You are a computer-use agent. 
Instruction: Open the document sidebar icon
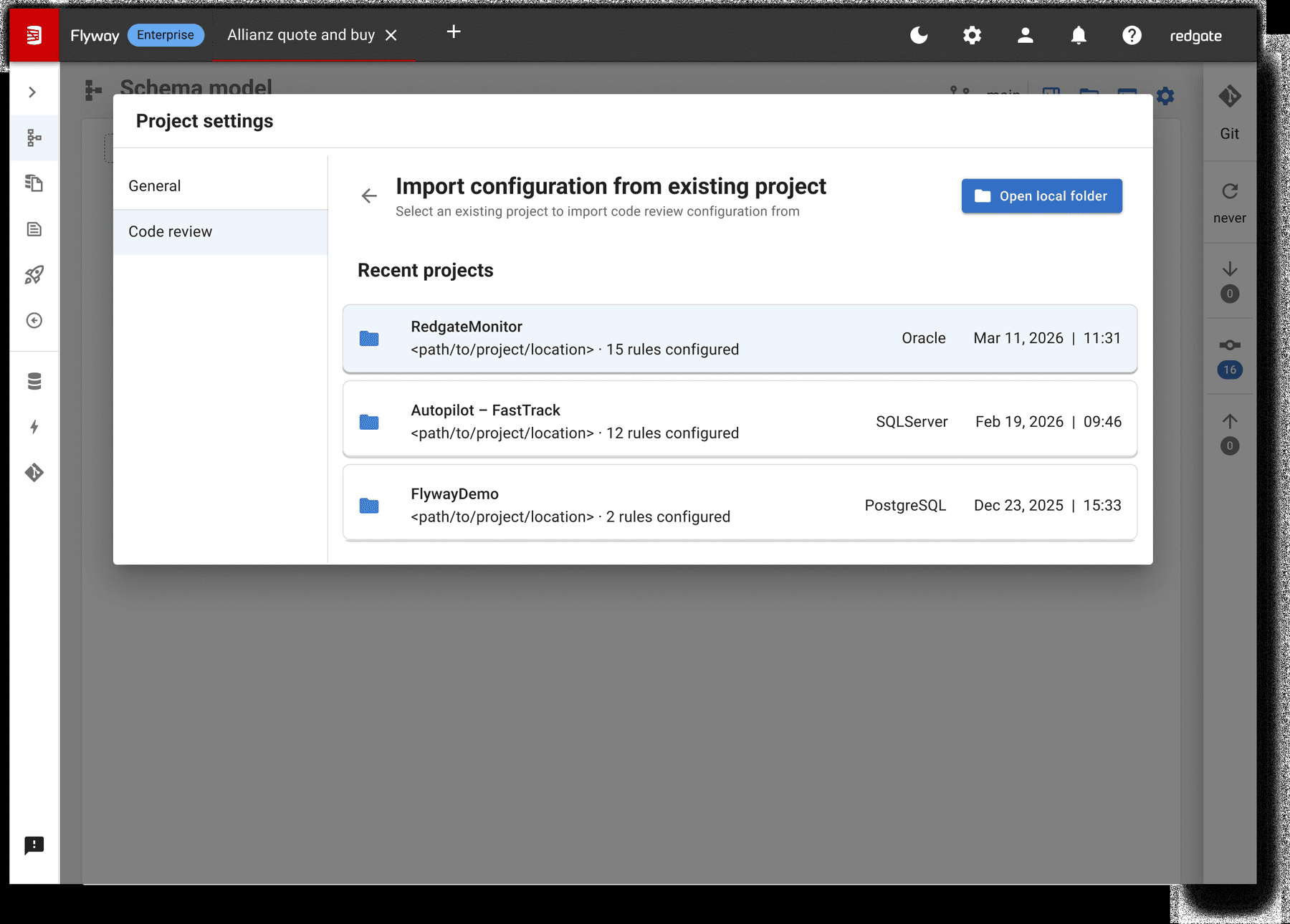point(34,229)
